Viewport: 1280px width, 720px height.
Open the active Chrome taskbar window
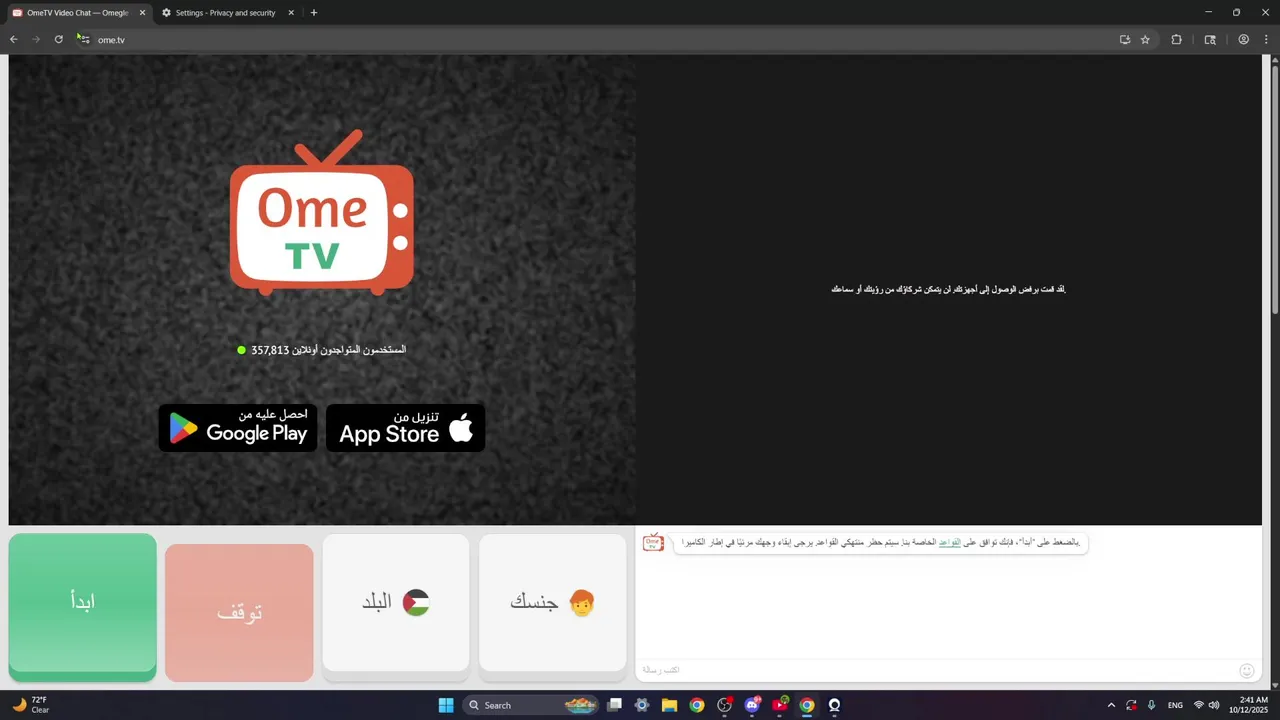tap(807, 705)
